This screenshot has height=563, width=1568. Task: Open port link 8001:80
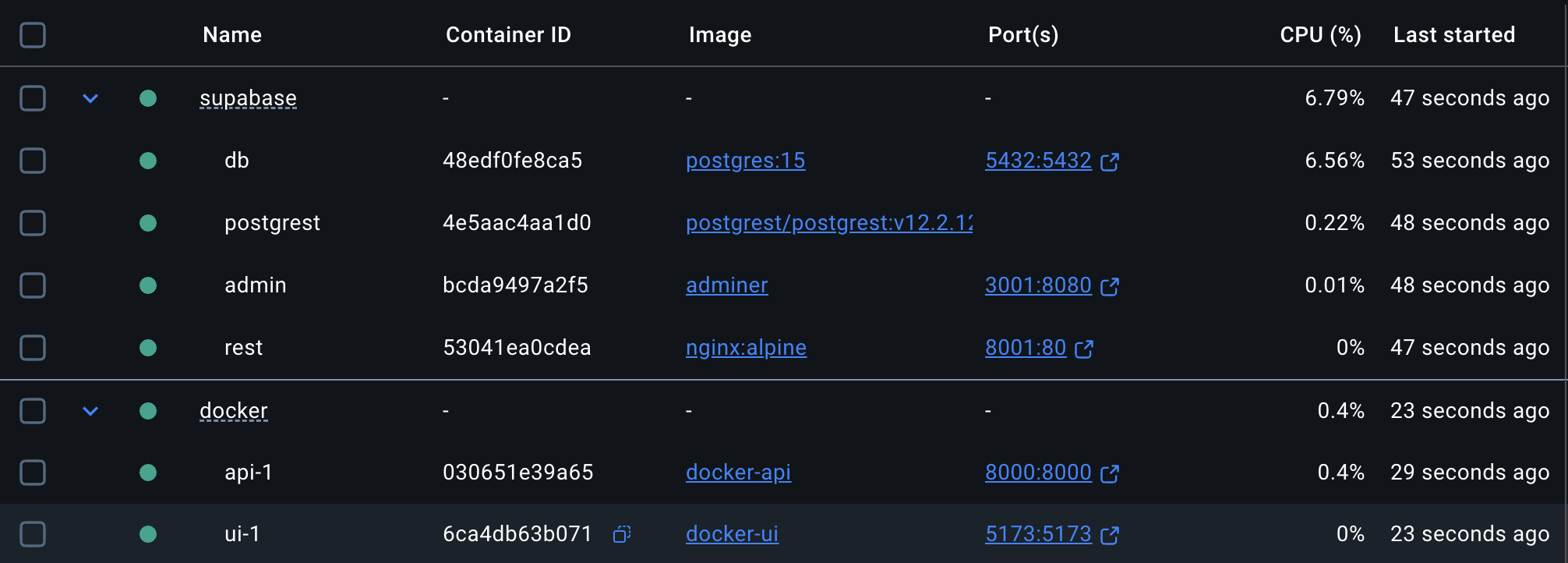tap(1026, 348)
